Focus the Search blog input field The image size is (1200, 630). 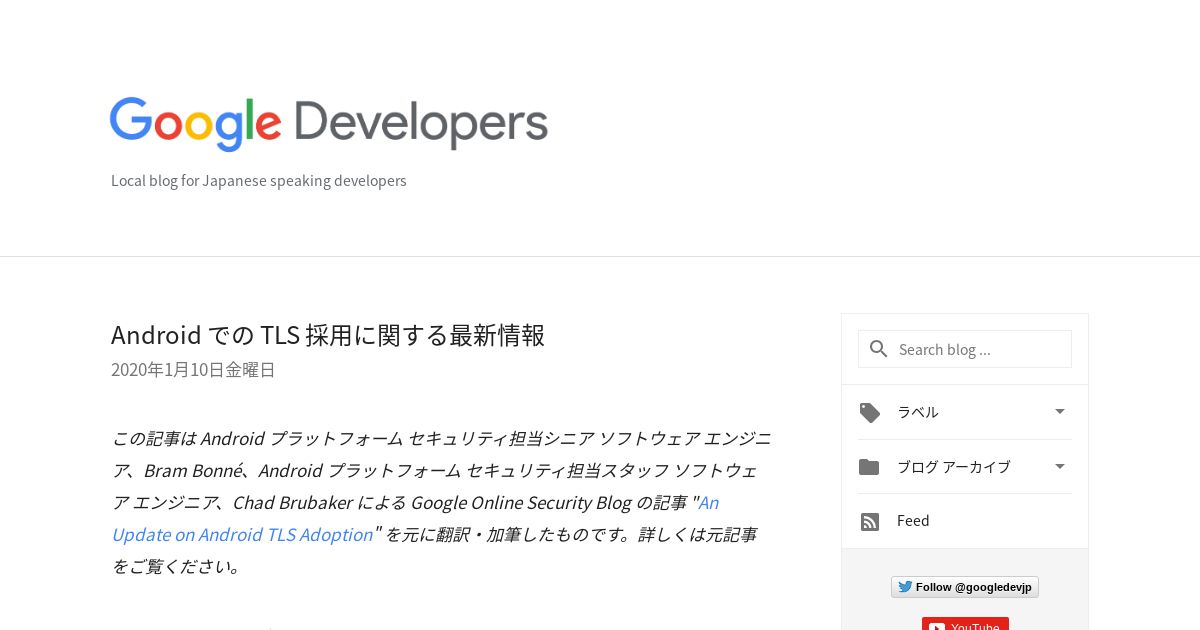tap(965, 349)
